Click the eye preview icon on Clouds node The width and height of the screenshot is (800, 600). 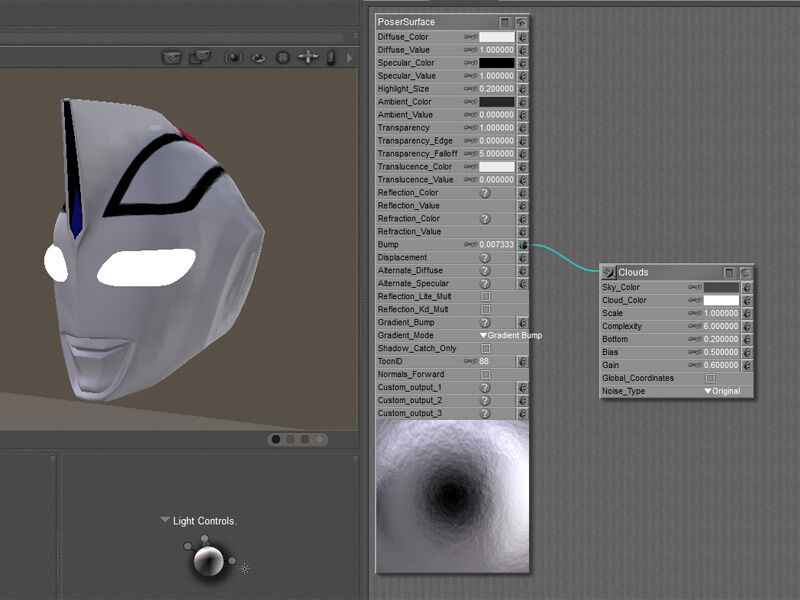[x=745, y=272]
